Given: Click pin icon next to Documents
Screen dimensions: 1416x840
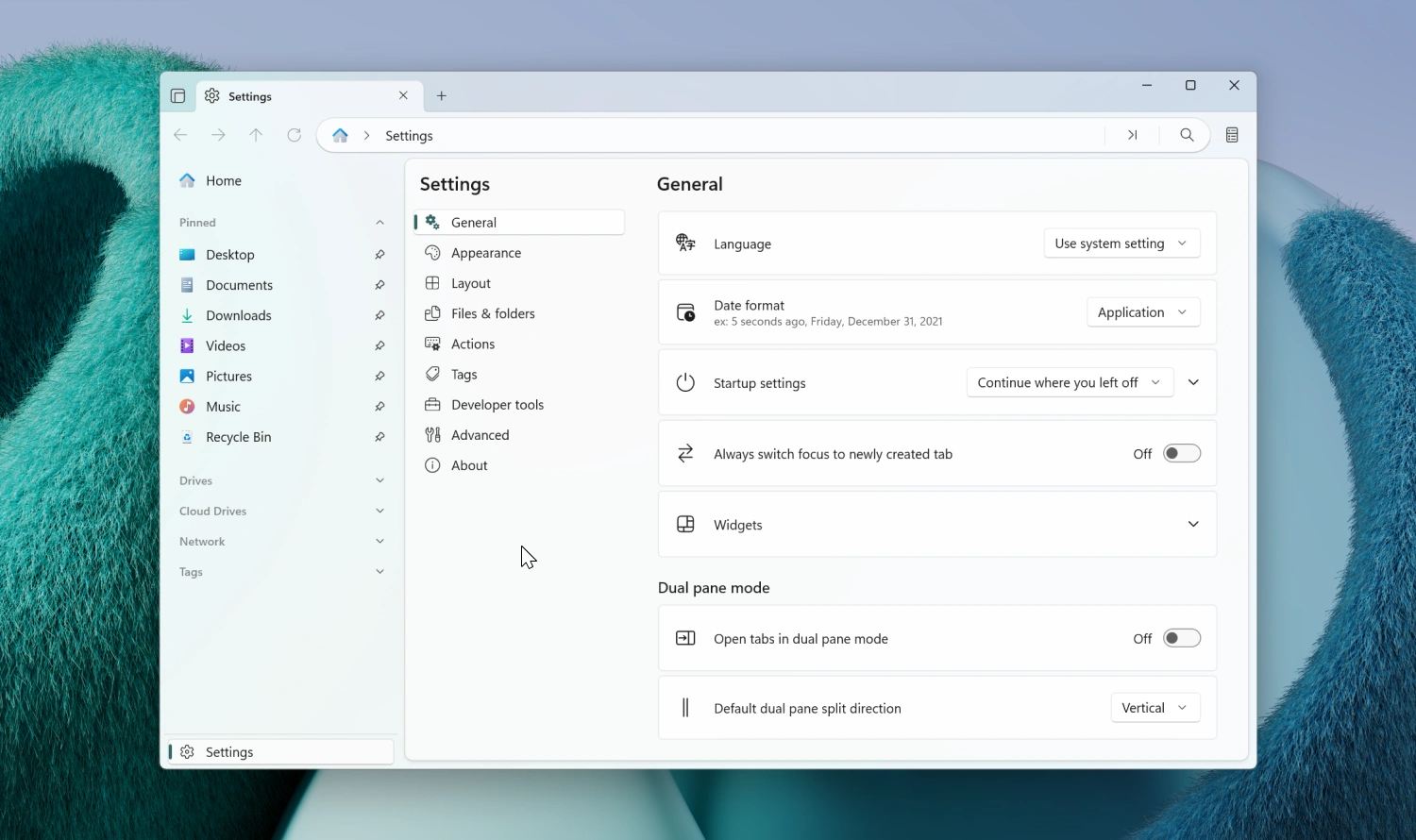Looking at the screenshot, I should tap(379, 285).
